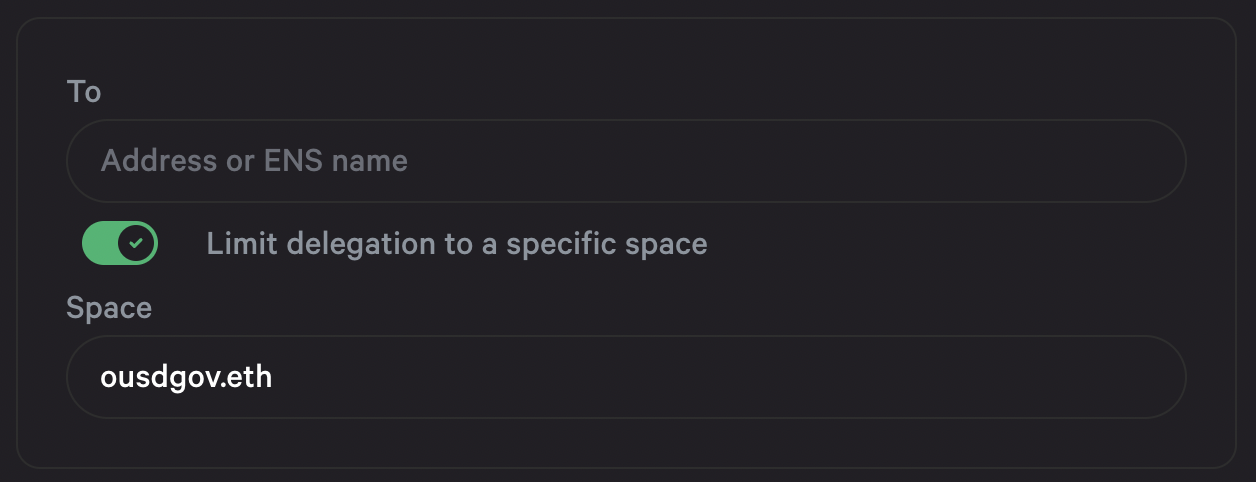The height and width of the screenshot is (482, 1256).
Task: Click the Address or ENS name field
Action: point(626,161)
